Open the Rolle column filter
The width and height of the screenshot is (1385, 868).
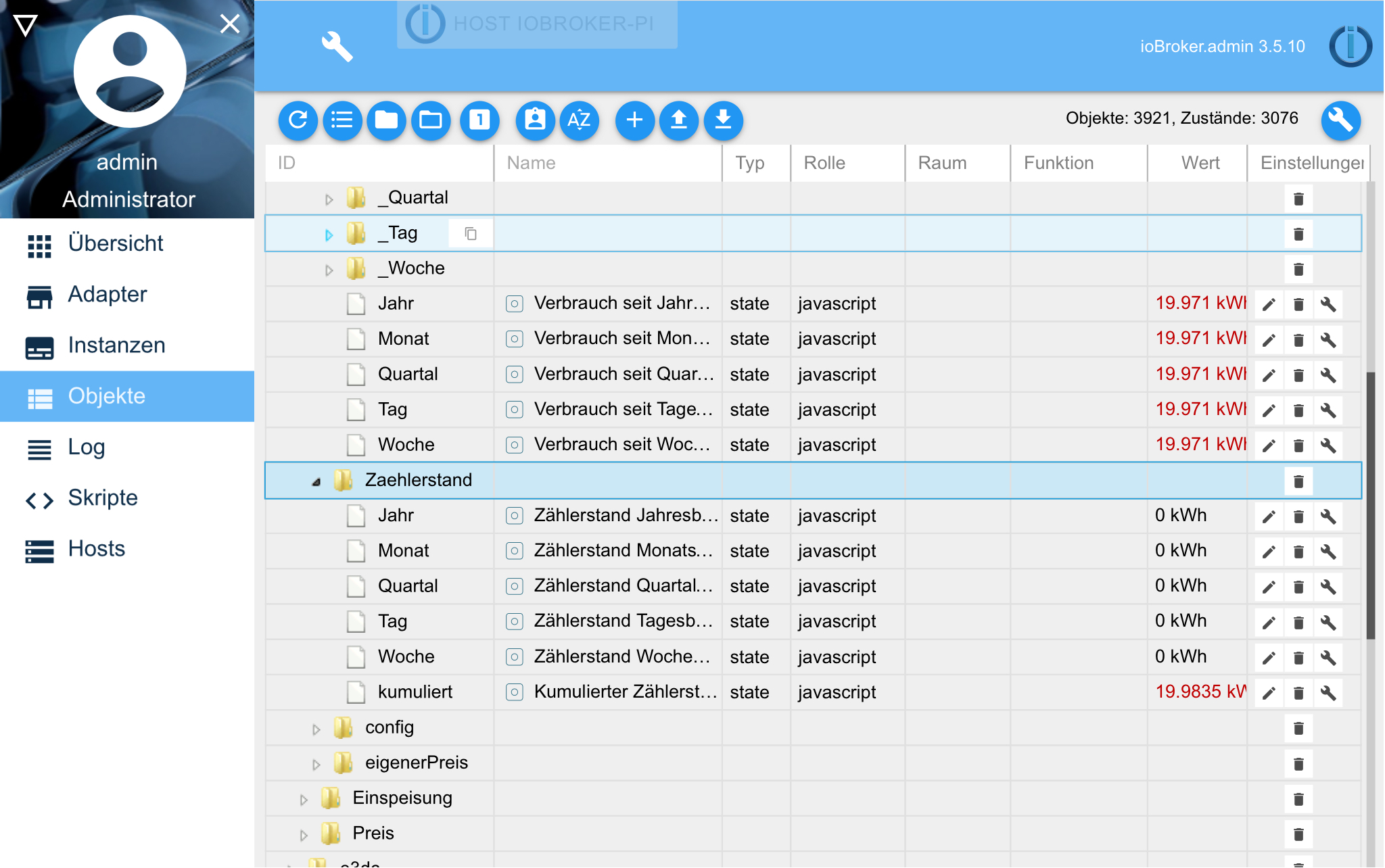(847, 163)
